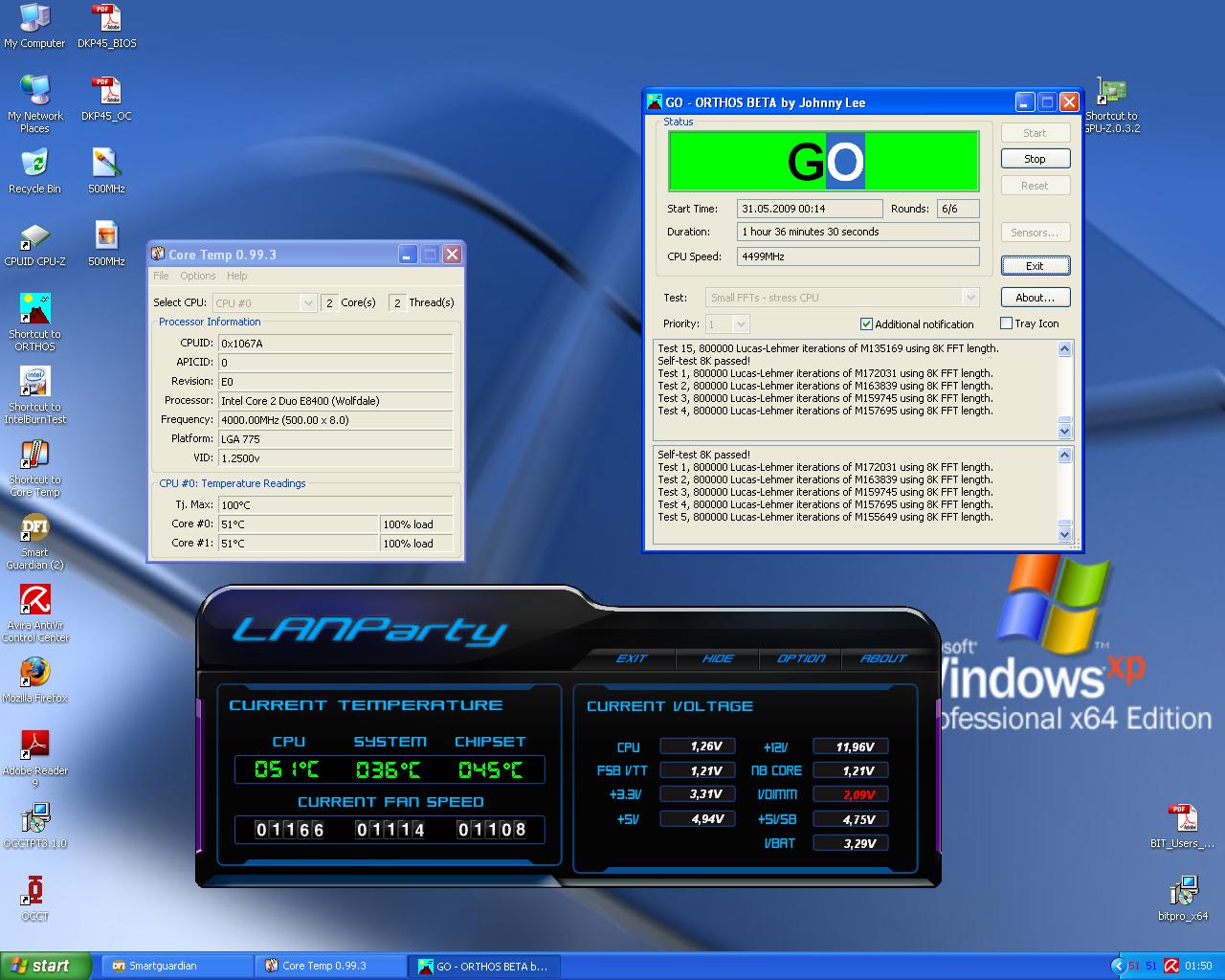This screenshot has height=980, width=1225.
Task: Select the Mozilla Firefox desktop icon
Action: click(x=34, y=680)
